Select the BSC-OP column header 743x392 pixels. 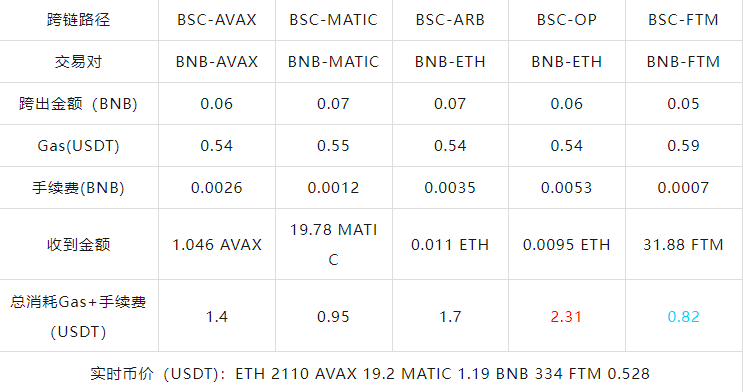pyautogui.click(x=567, y=20)
